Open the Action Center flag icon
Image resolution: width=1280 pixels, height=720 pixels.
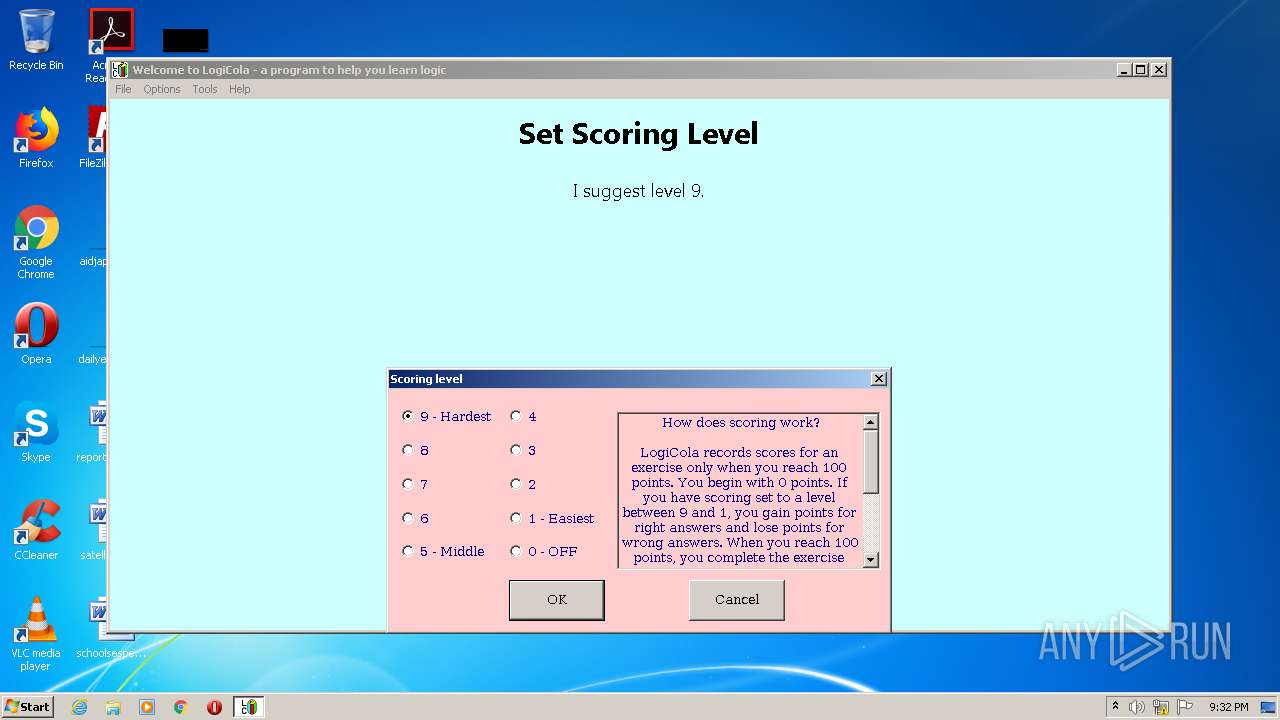[x=1185, y=707]
